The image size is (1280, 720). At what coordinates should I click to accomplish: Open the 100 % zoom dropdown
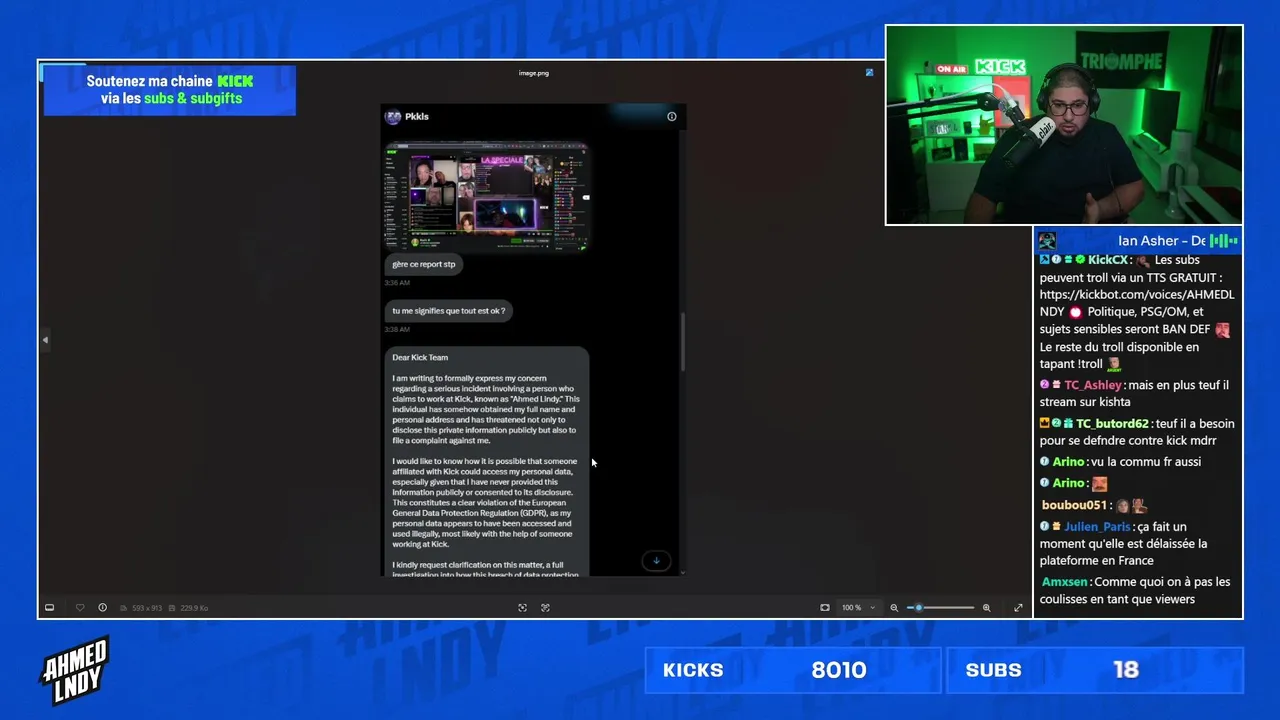point(858,607)
